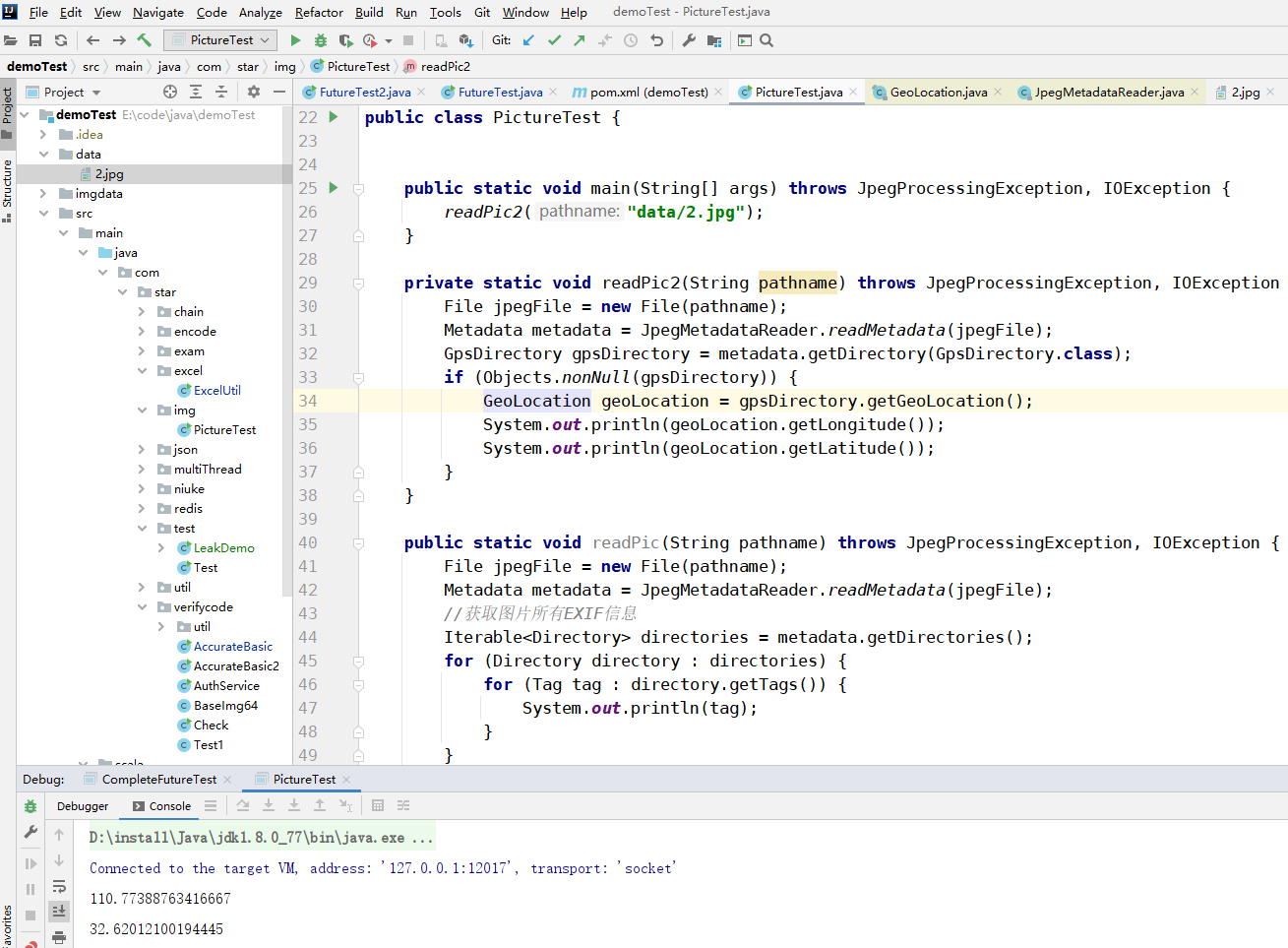Click run gutter arrow beside line 25

[334, 188]
